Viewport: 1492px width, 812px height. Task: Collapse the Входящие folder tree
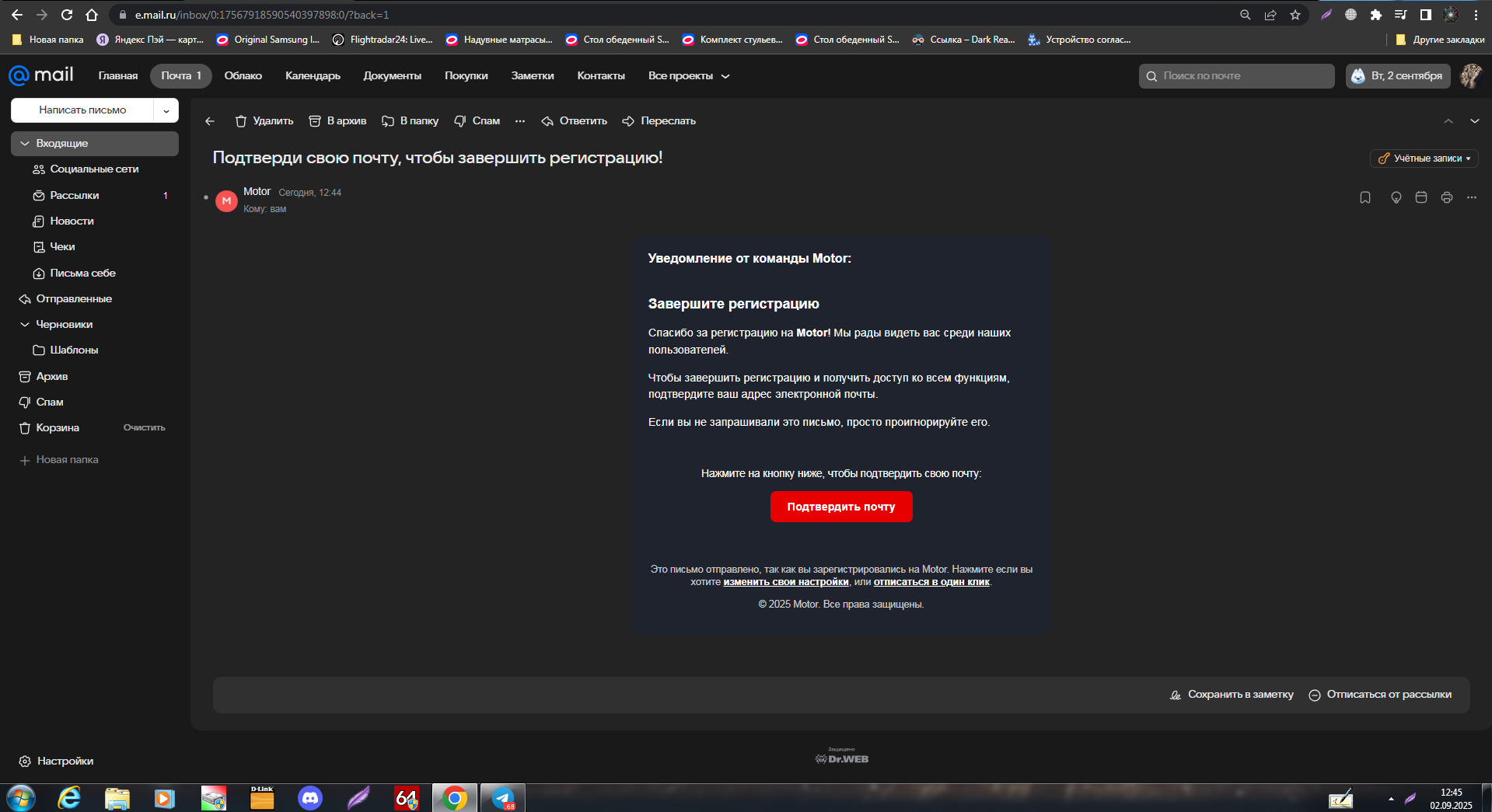25,144
